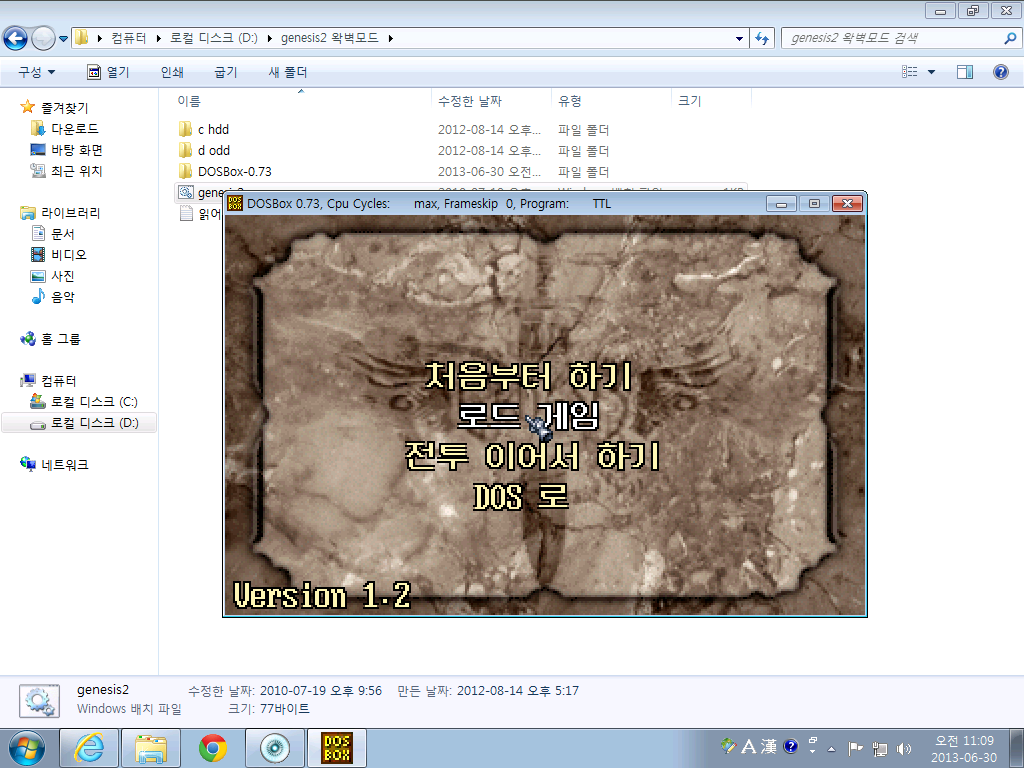Image resolution: width=1024 pixels, height=768 pixels.
Task: Open the network tray icon
Action: 880,748
